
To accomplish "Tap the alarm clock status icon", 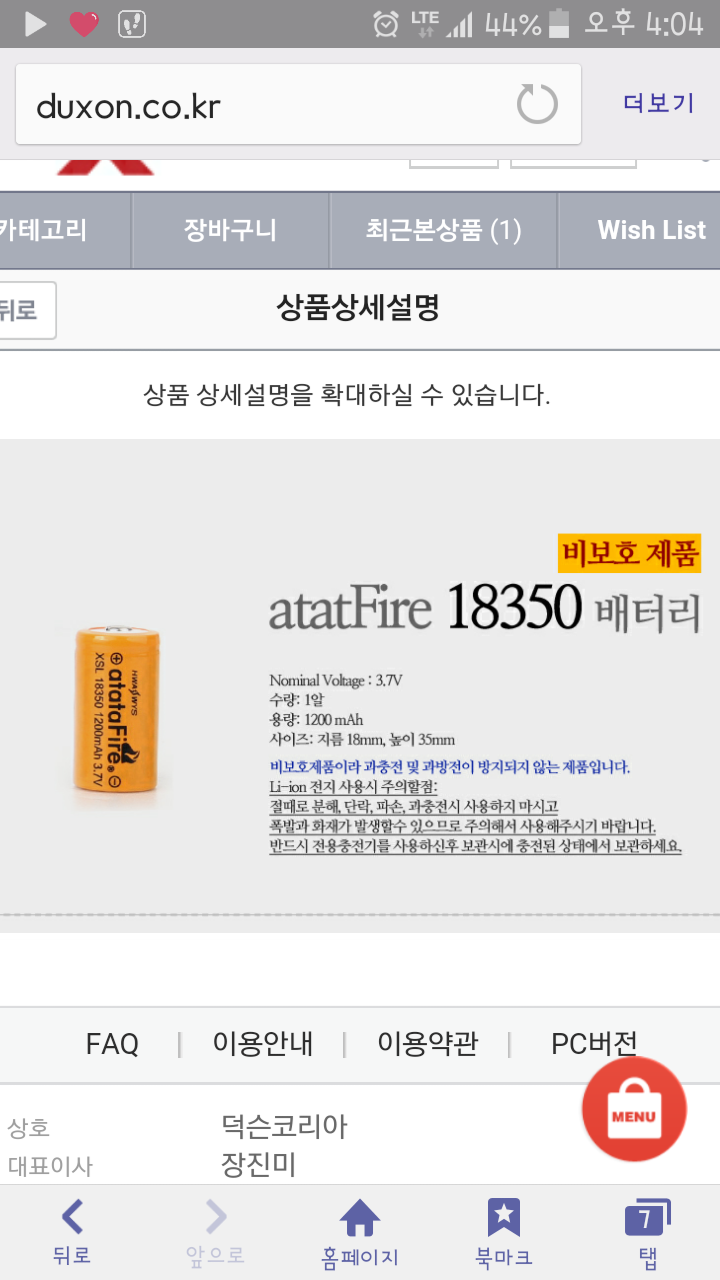I will pos(385,24).
